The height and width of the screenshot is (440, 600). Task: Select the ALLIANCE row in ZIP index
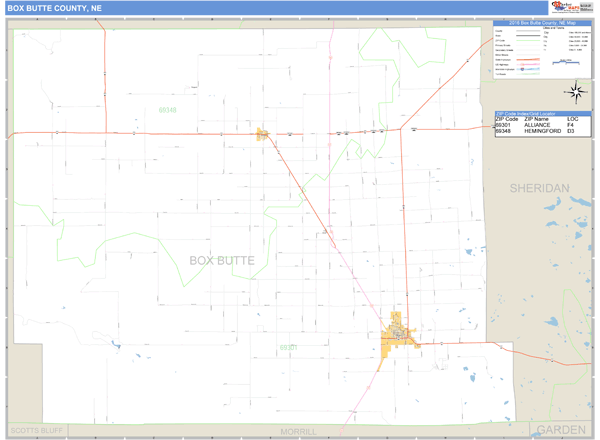538,125
